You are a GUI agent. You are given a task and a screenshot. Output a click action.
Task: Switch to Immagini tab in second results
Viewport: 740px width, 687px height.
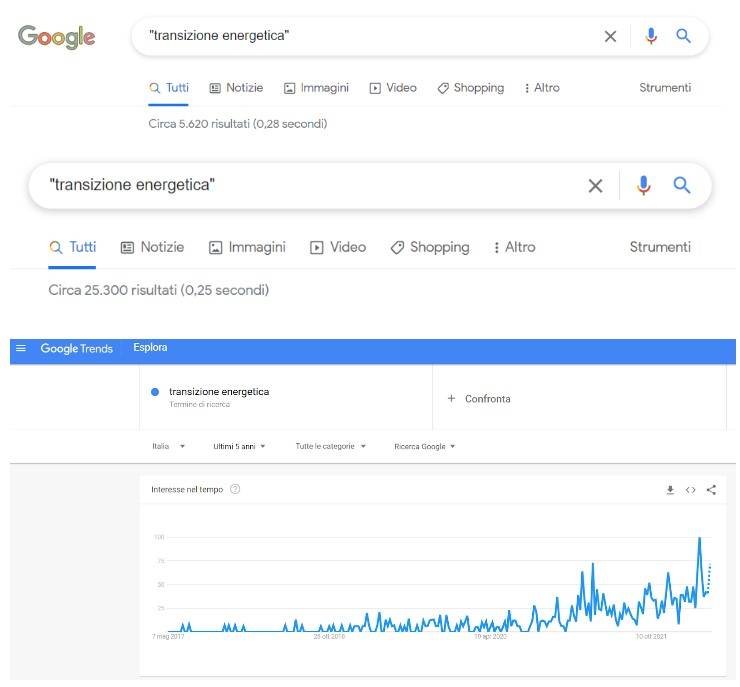click(247, 247)
